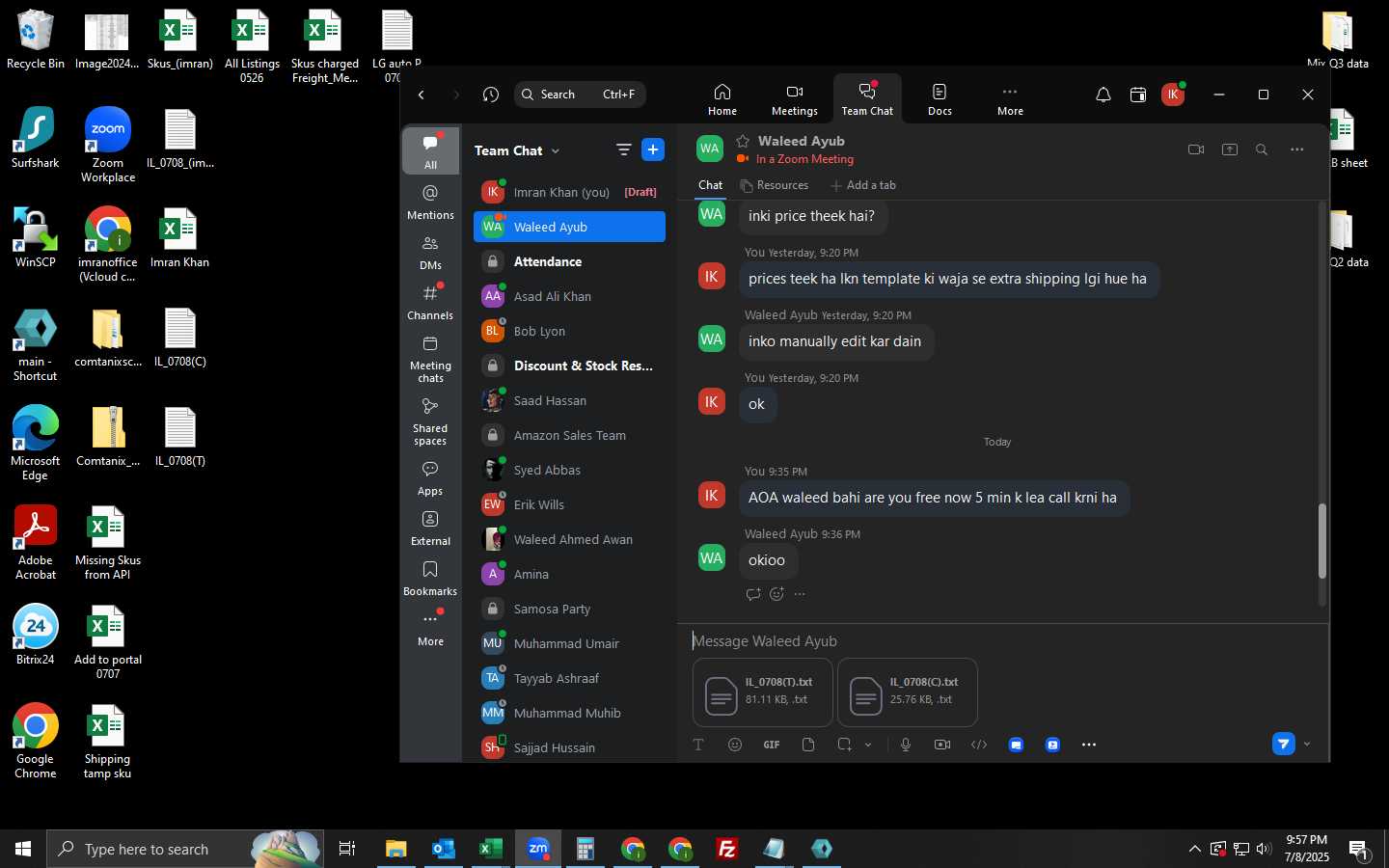Open chat with Amina
1389x868 pixels.
[x=569, y=574]
